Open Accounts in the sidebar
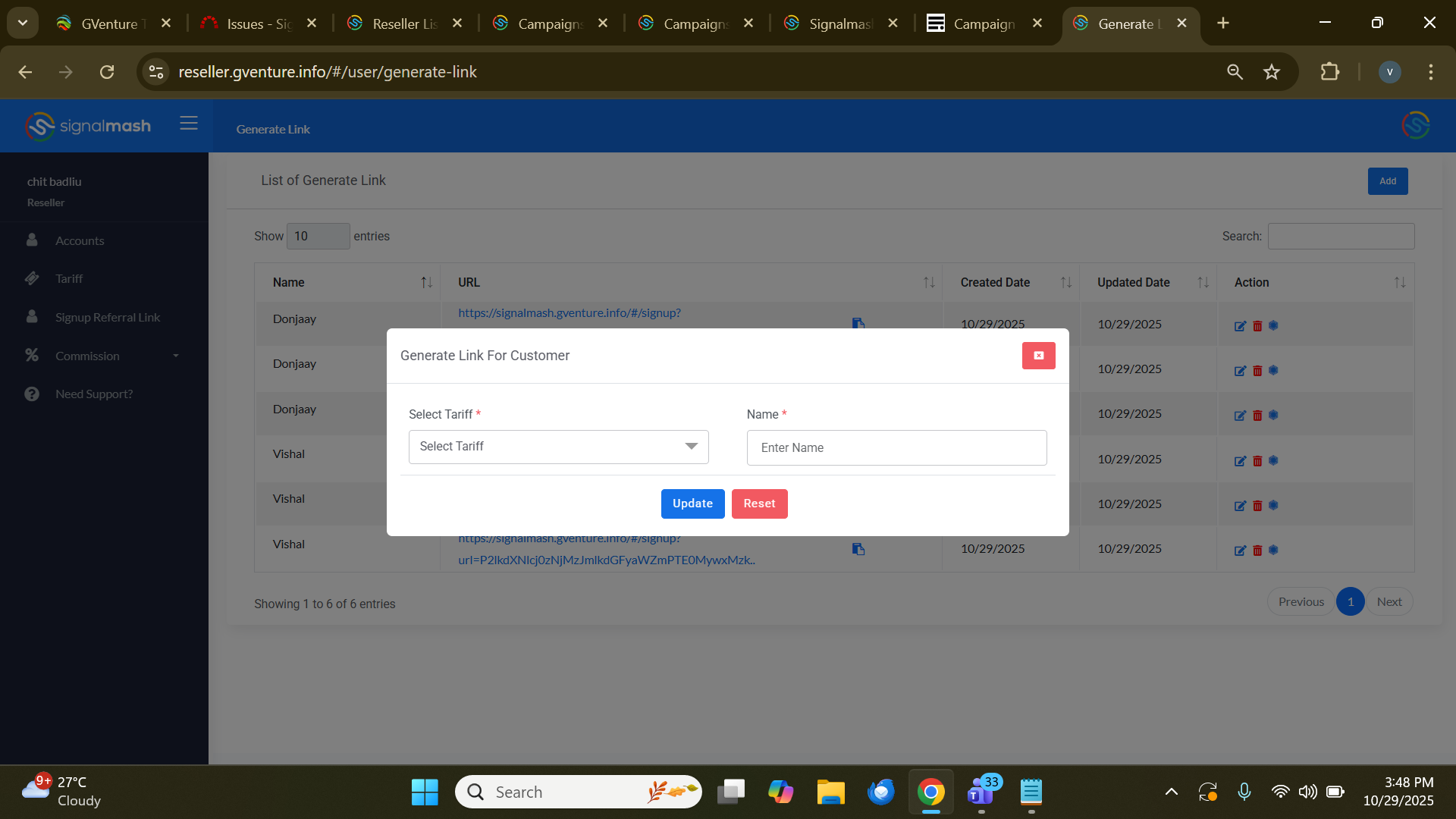1456x819 pixels. click(x=80, y=240)
